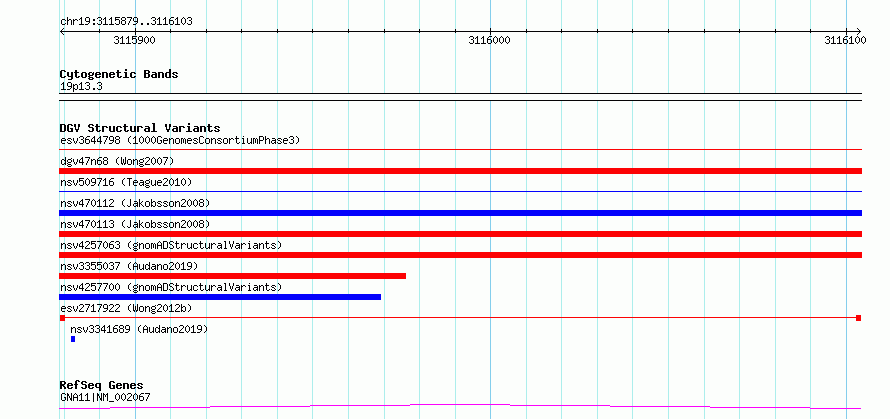Click the nsv4257063 (gnomADStructuralVariants) label
The height and width of the screenshot is (419, 890).
click(x=171, y=245)
